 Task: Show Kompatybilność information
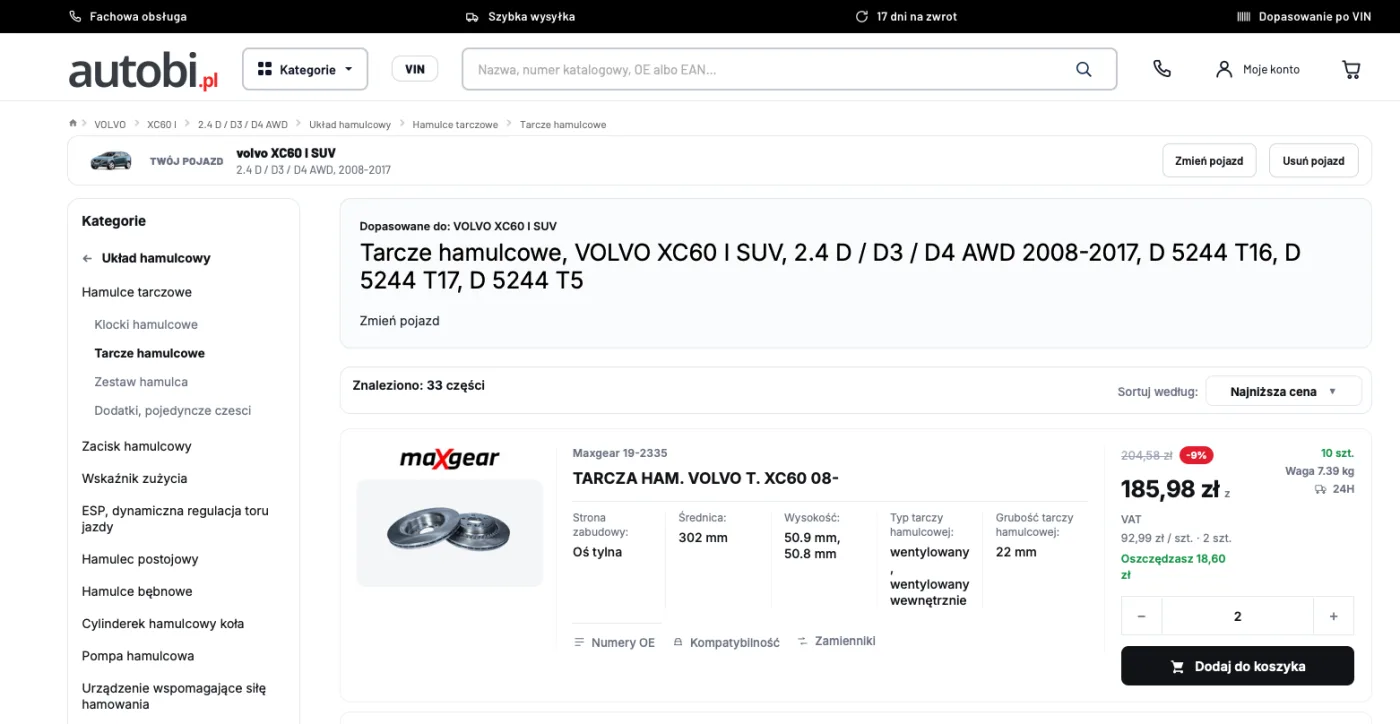click(x=726, y=642)
